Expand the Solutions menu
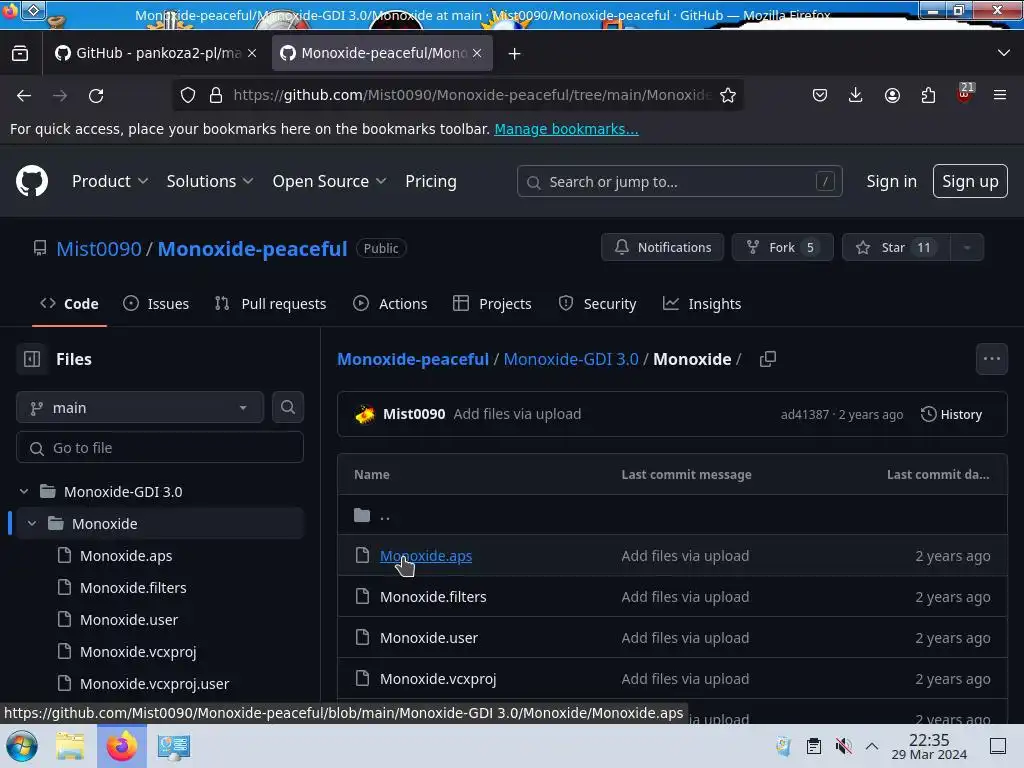Screen dimensions: 1024x768 pos(210,181)
